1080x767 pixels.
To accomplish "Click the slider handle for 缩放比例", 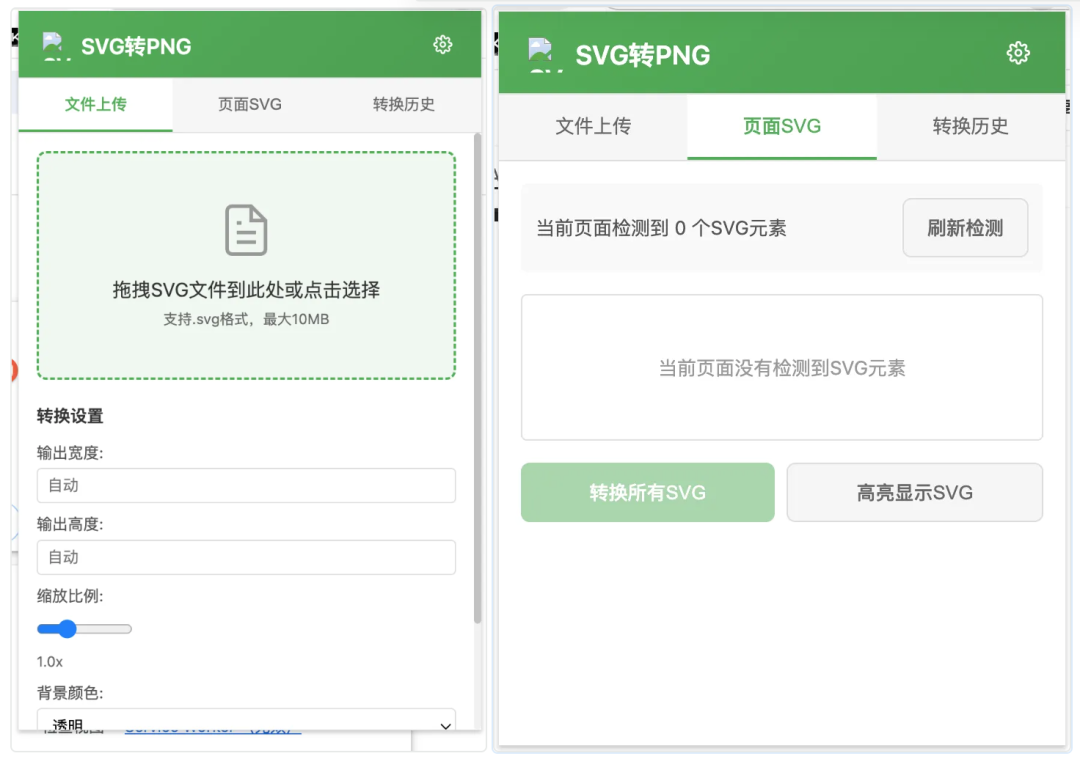I will click(x=66, y=628).
